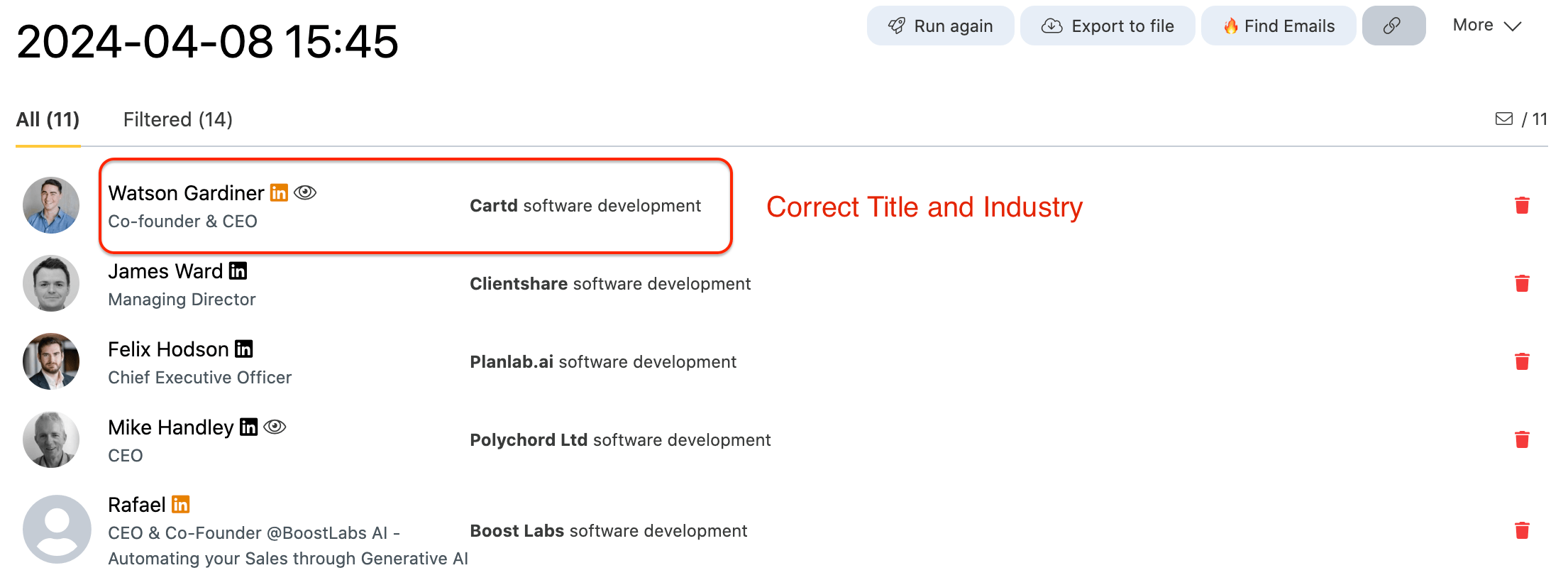
Task: Click Felix Hodson's LinkedIn icon
Action: click(x=244, y=349)
